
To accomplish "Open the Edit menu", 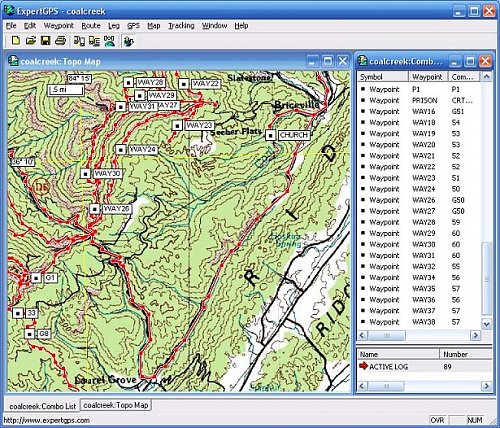I will click(30, 26).
